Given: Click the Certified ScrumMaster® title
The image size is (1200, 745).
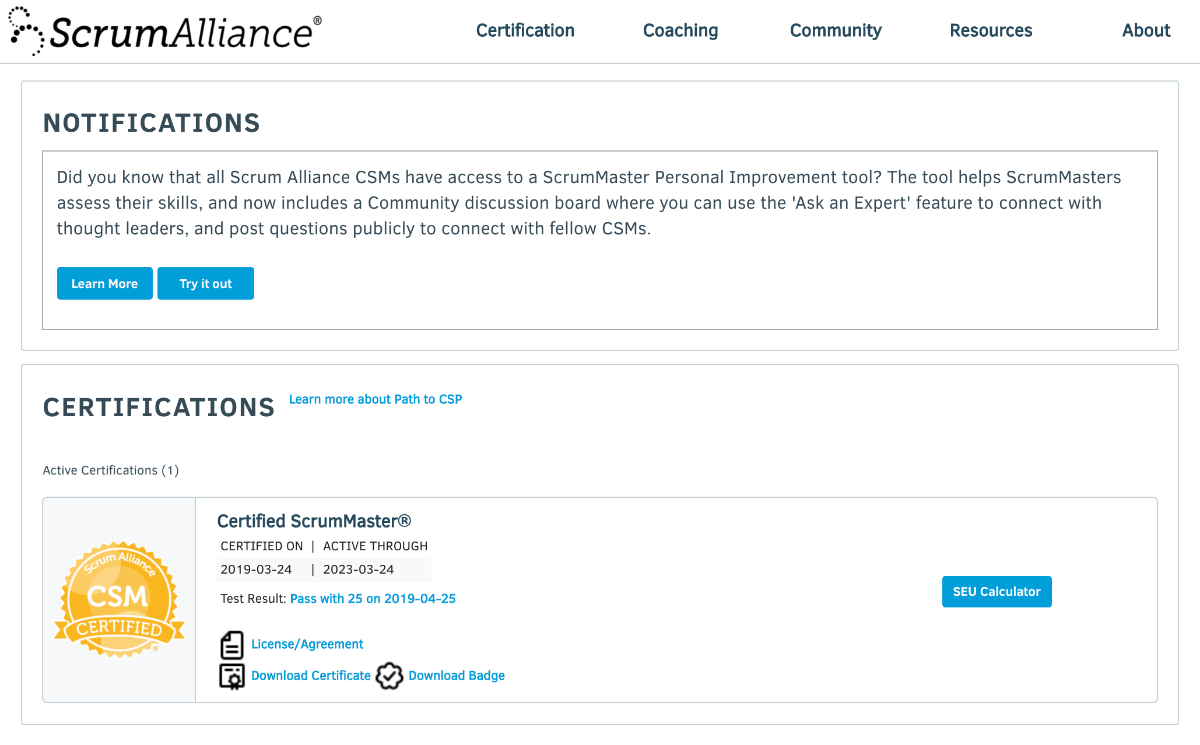Looking at the screenshot, I should click(x=314, y=521).
